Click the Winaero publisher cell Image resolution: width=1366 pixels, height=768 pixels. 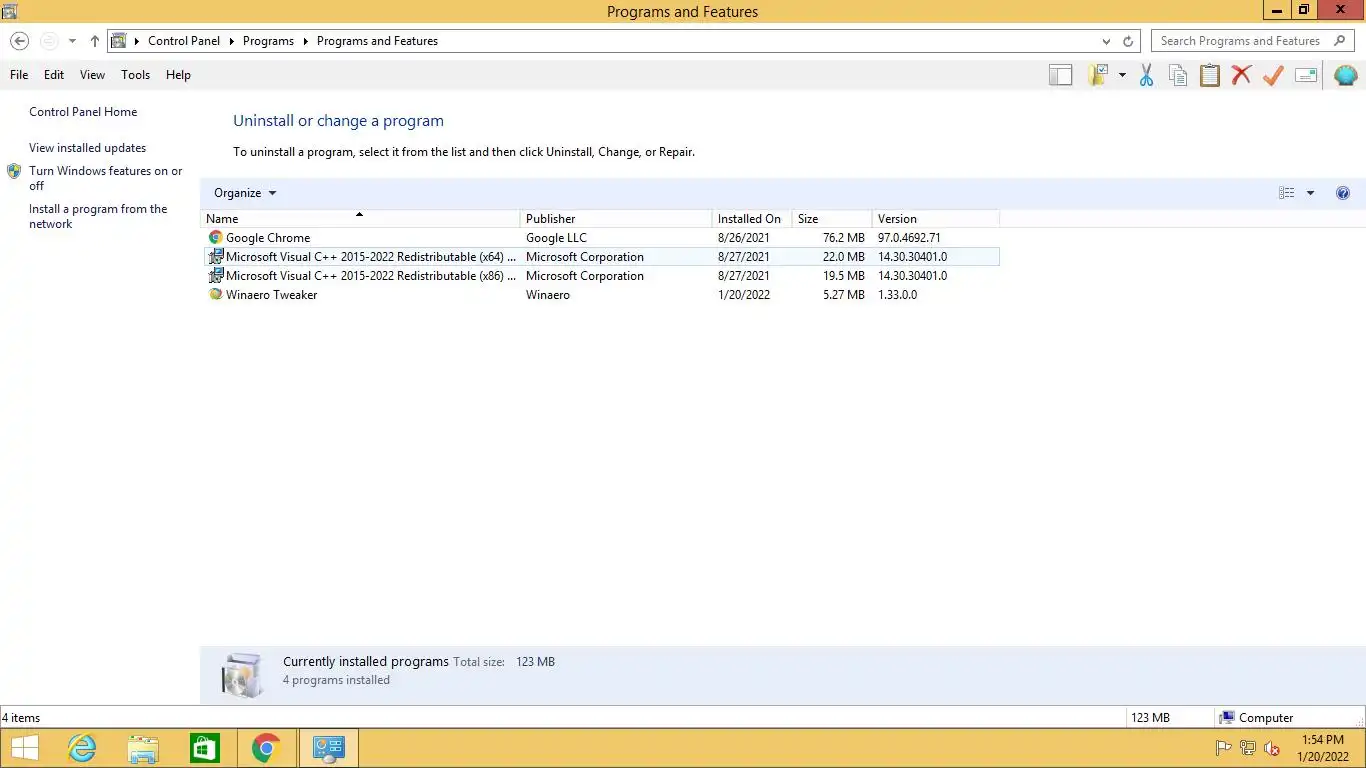548,295
